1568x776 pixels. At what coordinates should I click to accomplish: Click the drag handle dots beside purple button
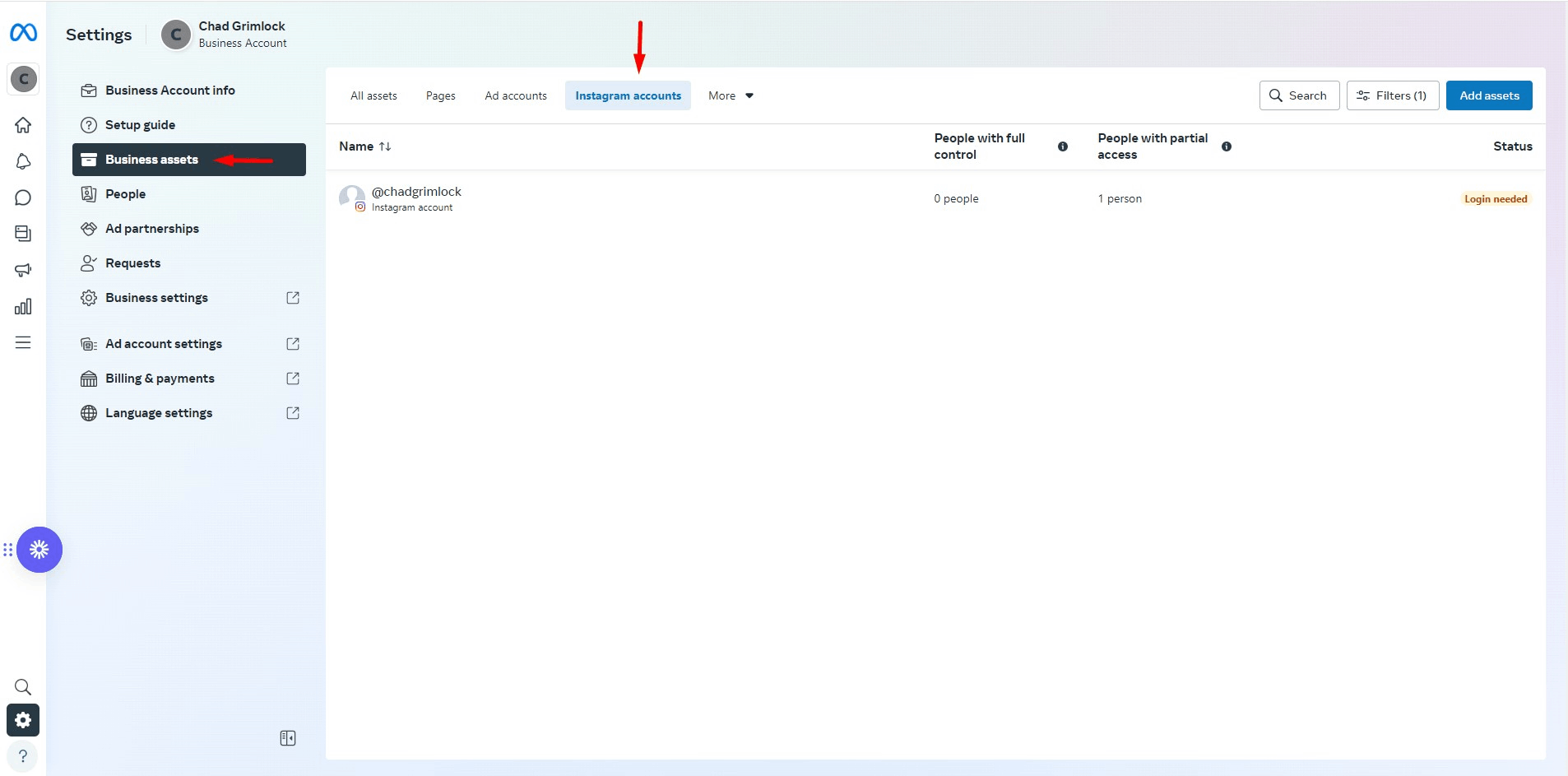(7, 550)
